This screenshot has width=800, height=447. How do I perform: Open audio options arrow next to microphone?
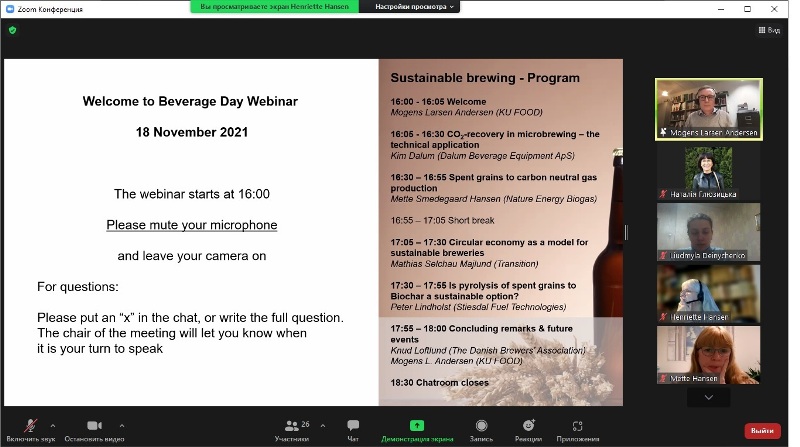tap(53, 425)
